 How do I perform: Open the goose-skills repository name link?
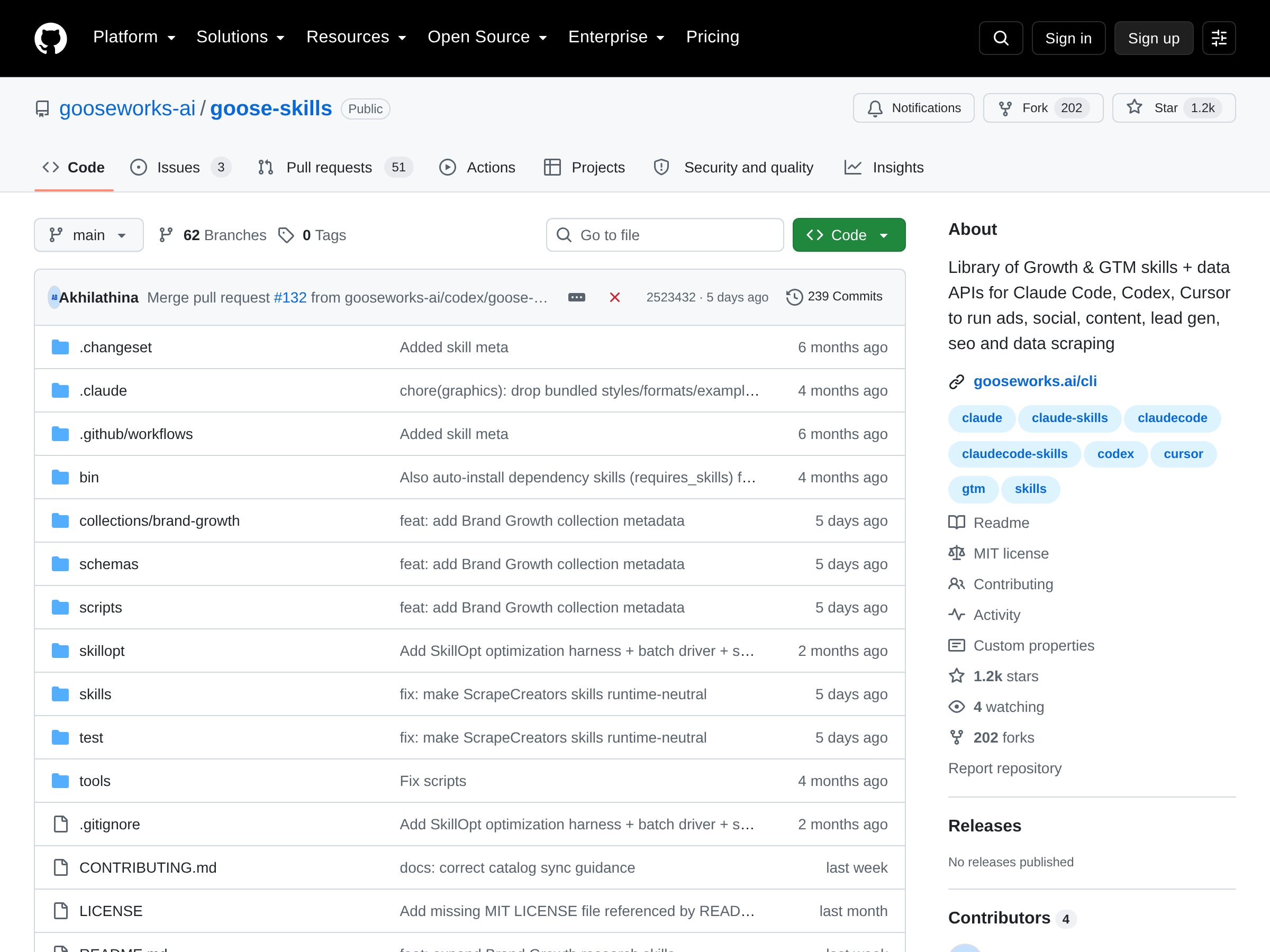tap(271, 108)
